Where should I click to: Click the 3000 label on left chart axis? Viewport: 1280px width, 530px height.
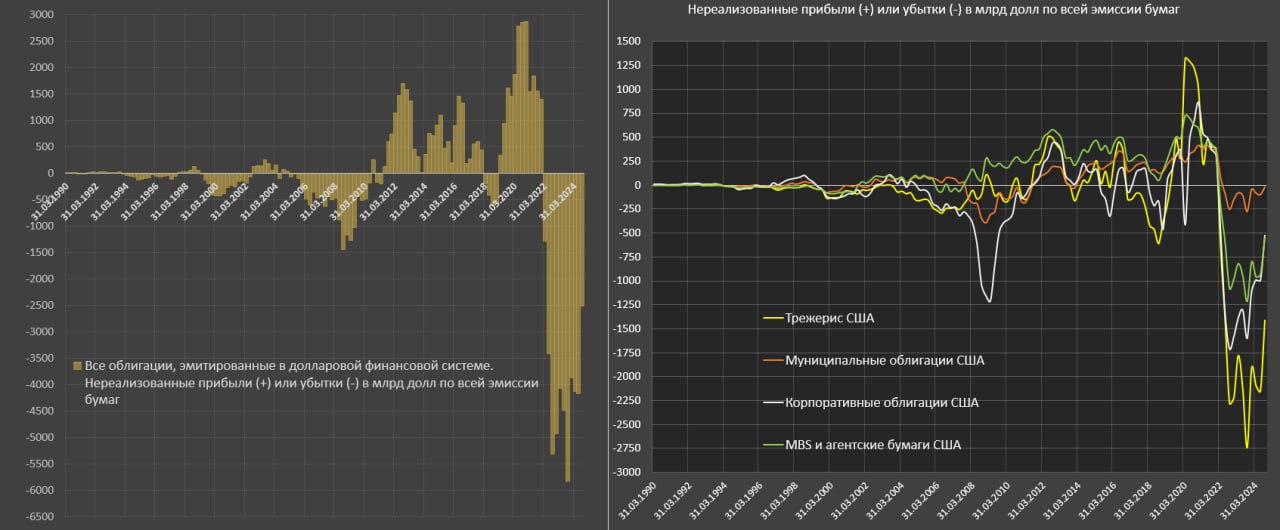(40, 15)
